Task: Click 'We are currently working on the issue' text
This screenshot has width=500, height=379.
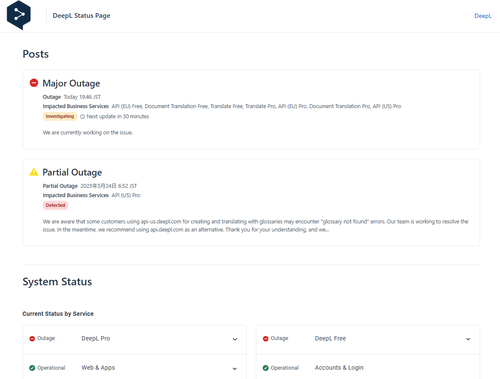Action: pos(88,133)
